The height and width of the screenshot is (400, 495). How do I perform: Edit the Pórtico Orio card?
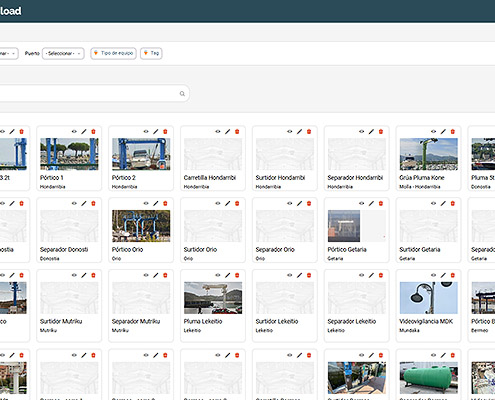click(156, 203)
